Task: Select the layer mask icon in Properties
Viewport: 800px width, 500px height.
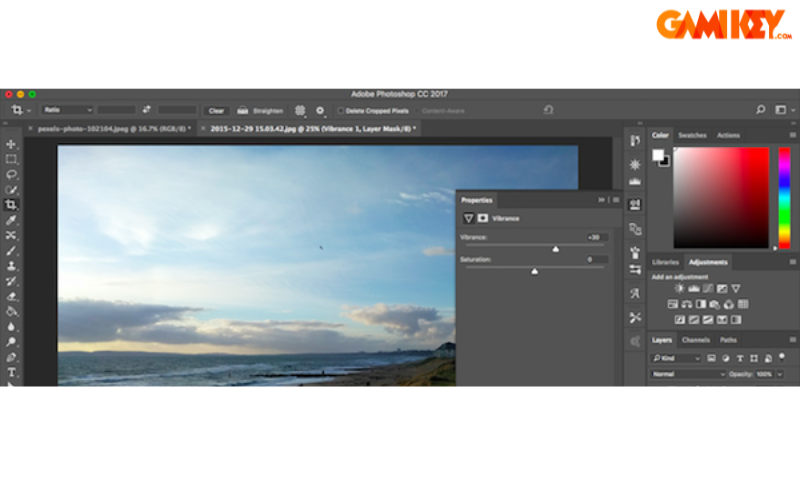Action: point(483,218)
